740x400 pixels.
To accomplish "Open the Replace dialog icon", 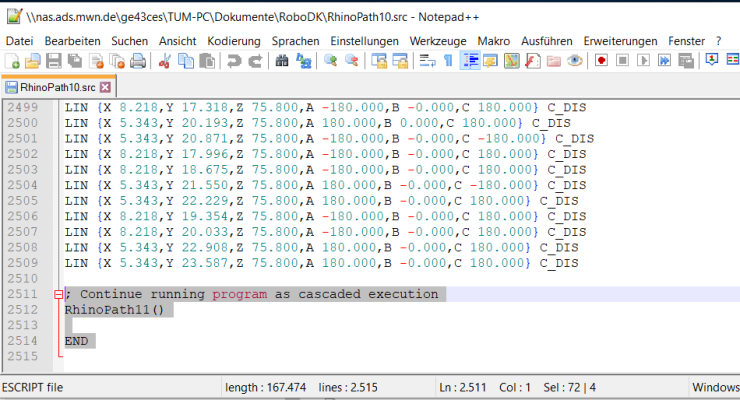I will [303, 61].
